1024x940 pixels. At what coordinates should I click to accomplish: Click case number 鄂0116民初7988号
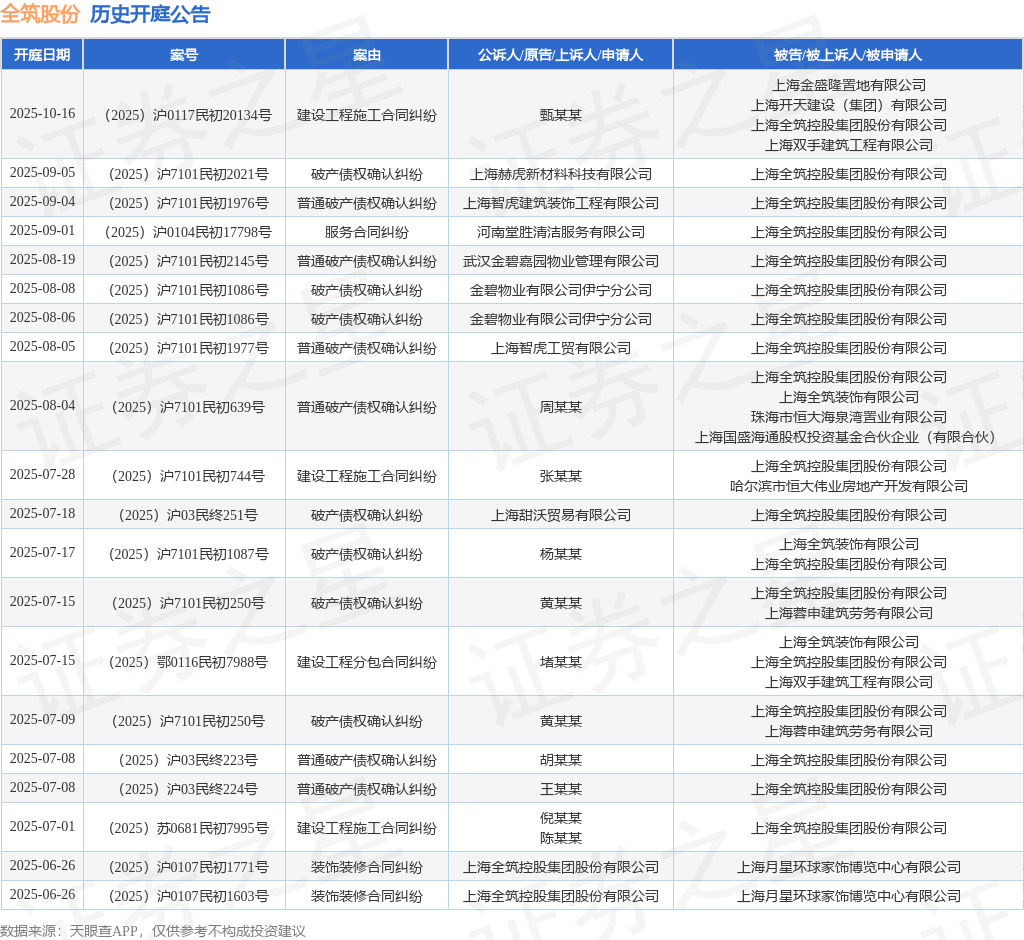[x=188, y=662]
